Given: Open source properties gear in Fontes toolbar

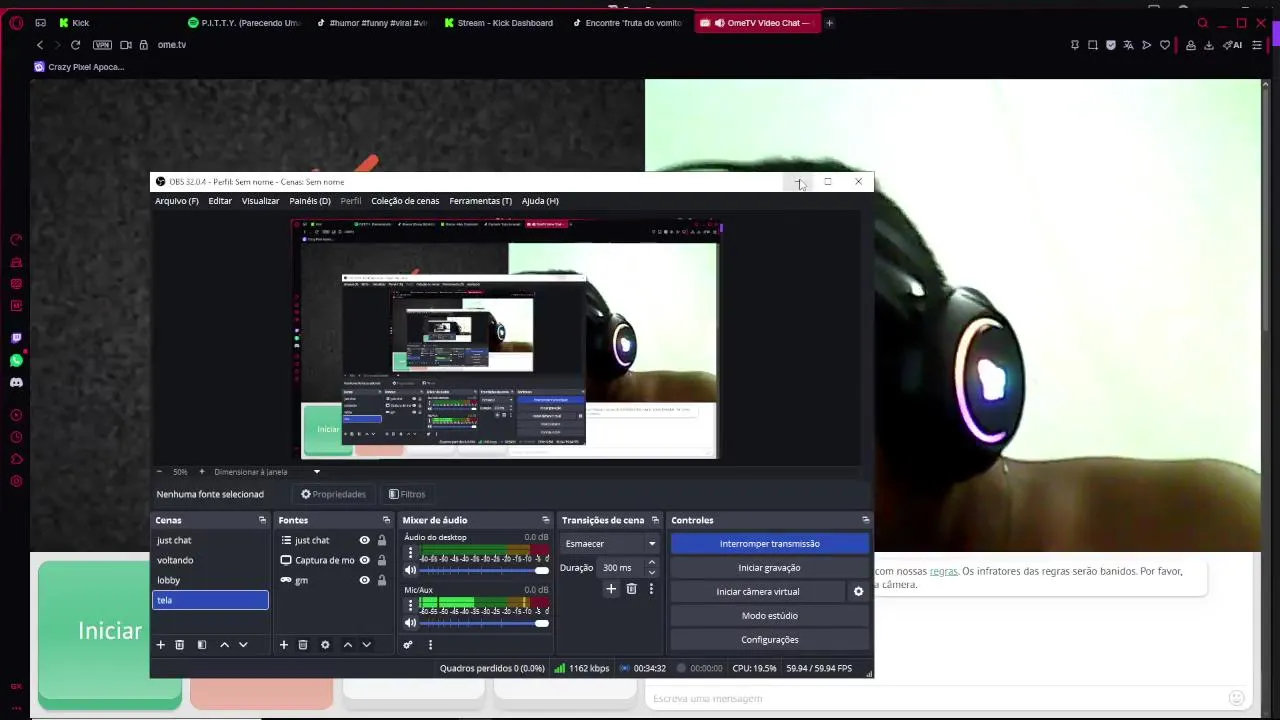Looking at the screenshot, I should (325, 645).
